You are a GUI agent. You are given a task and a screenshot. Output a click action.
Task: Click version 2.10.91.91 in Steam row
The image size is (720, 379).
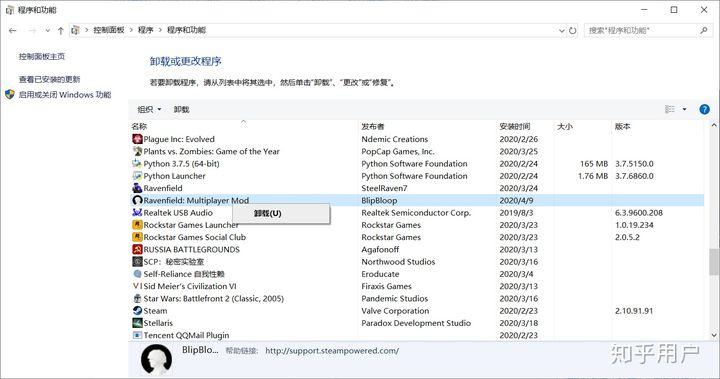(x=634, y=311)
